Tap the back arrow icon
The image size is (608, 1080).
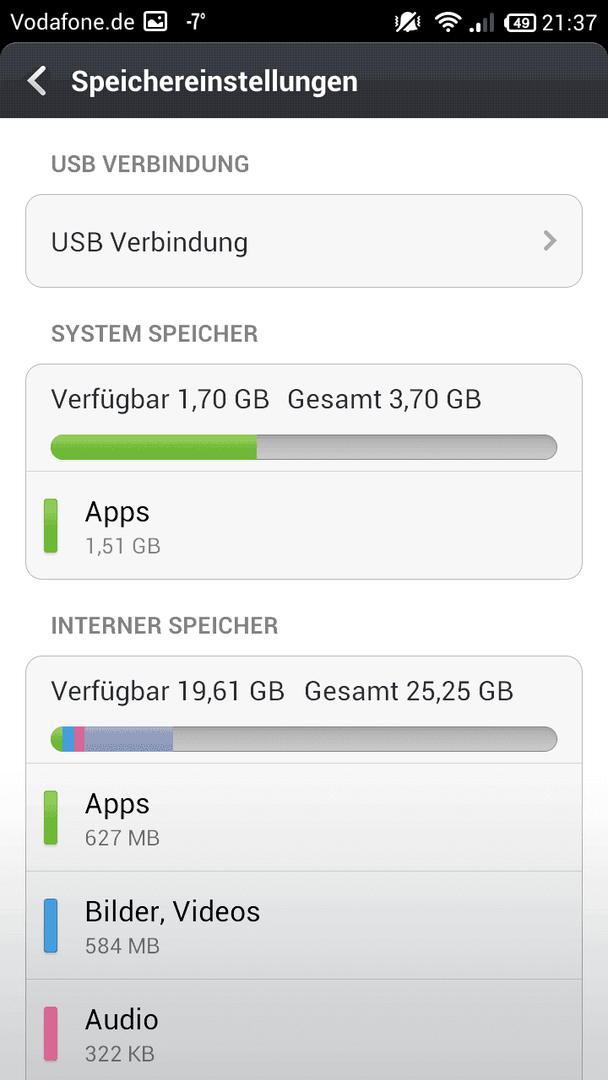(x=37, y=81)
